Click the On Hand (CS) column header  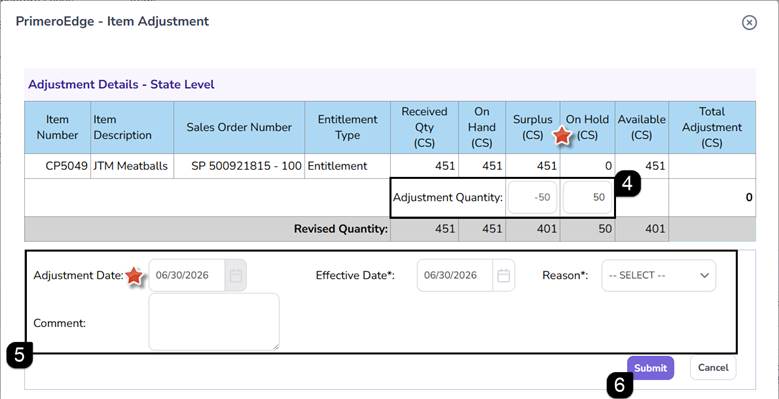482,127
